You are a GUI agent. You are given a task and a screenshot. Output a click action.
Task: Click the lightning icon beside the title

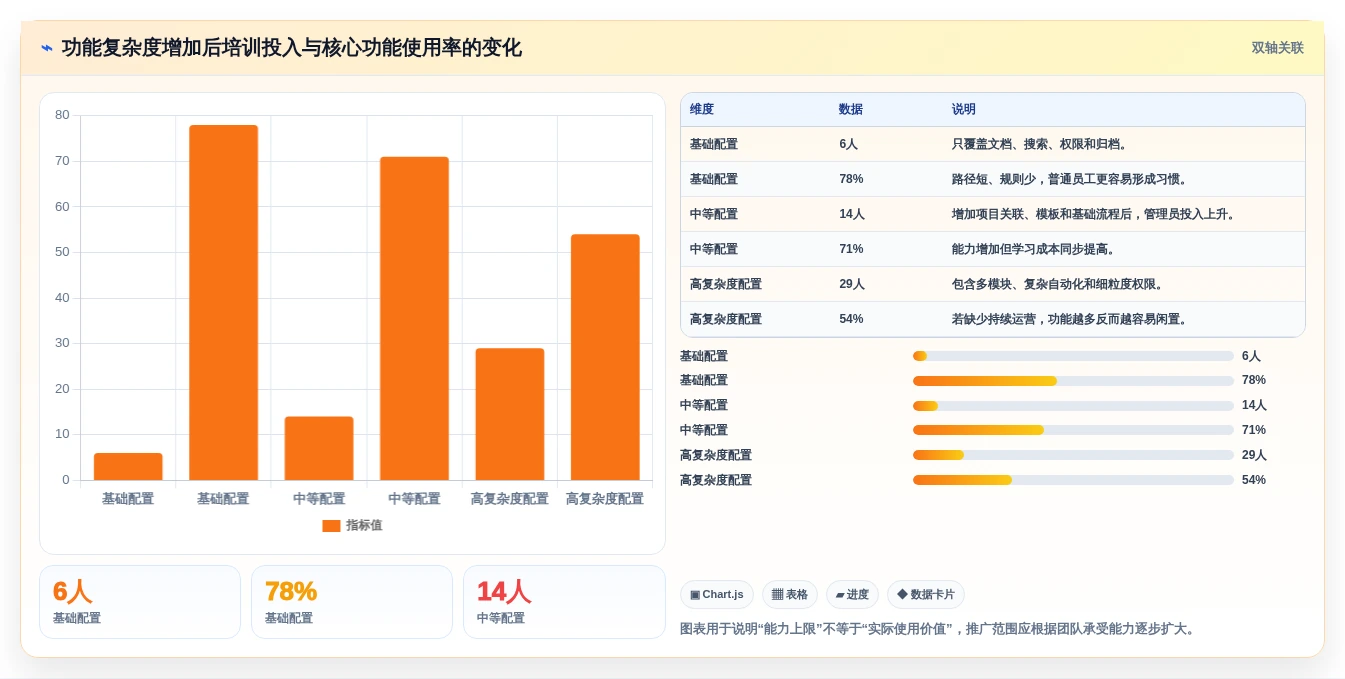pyautogui.click(x=47, y=48)
